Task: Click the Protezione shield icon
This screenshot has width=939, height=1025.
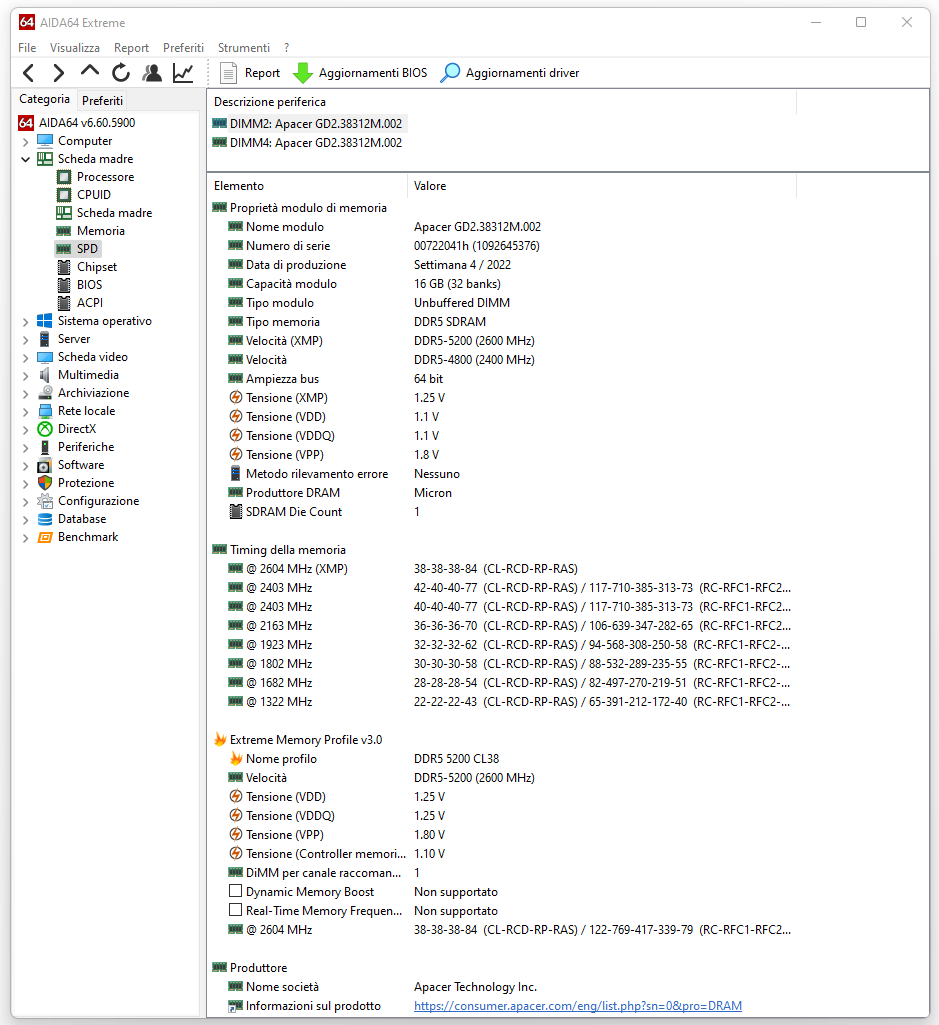Action: [44, 483]
